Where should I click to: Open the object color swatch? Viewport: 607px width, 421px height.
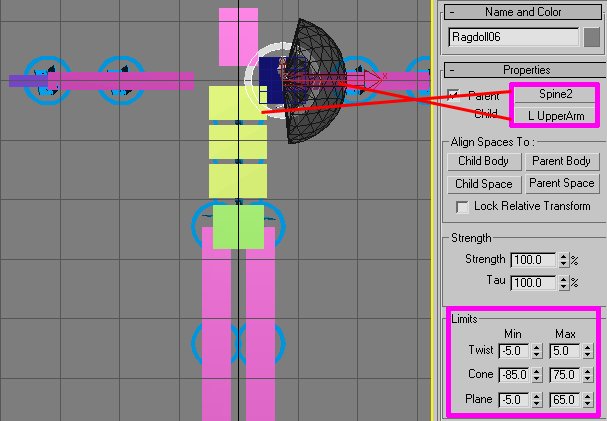(592, 37)
